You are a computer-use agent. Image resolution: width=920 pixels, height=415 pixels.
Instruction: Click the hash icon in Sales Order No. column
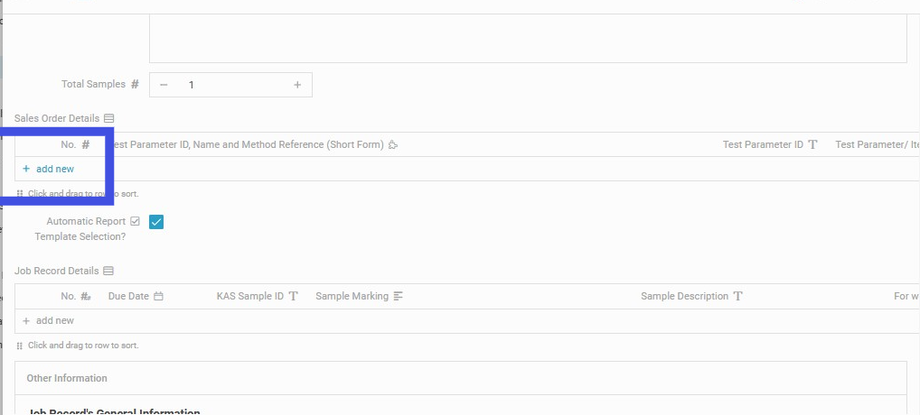86,145
